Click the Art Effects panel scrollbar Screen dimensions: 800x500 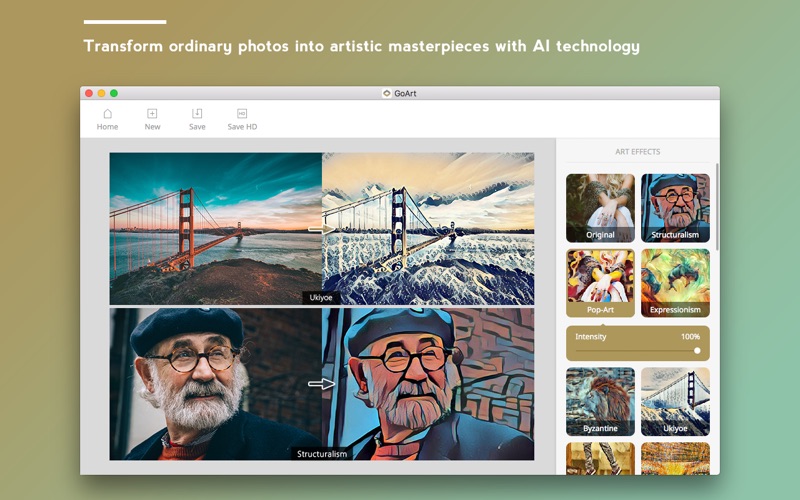point(716,205)
